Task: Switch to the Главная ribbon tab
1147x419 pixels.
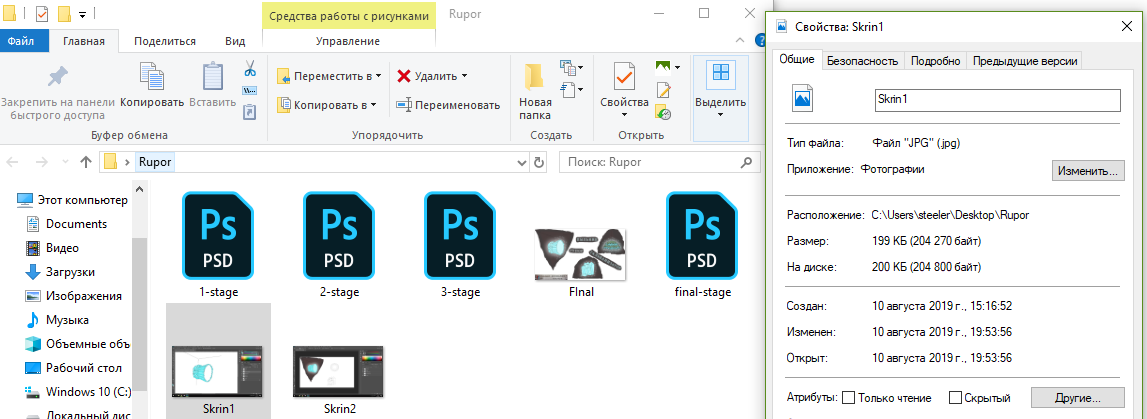Action: click(x=83, y=41)
